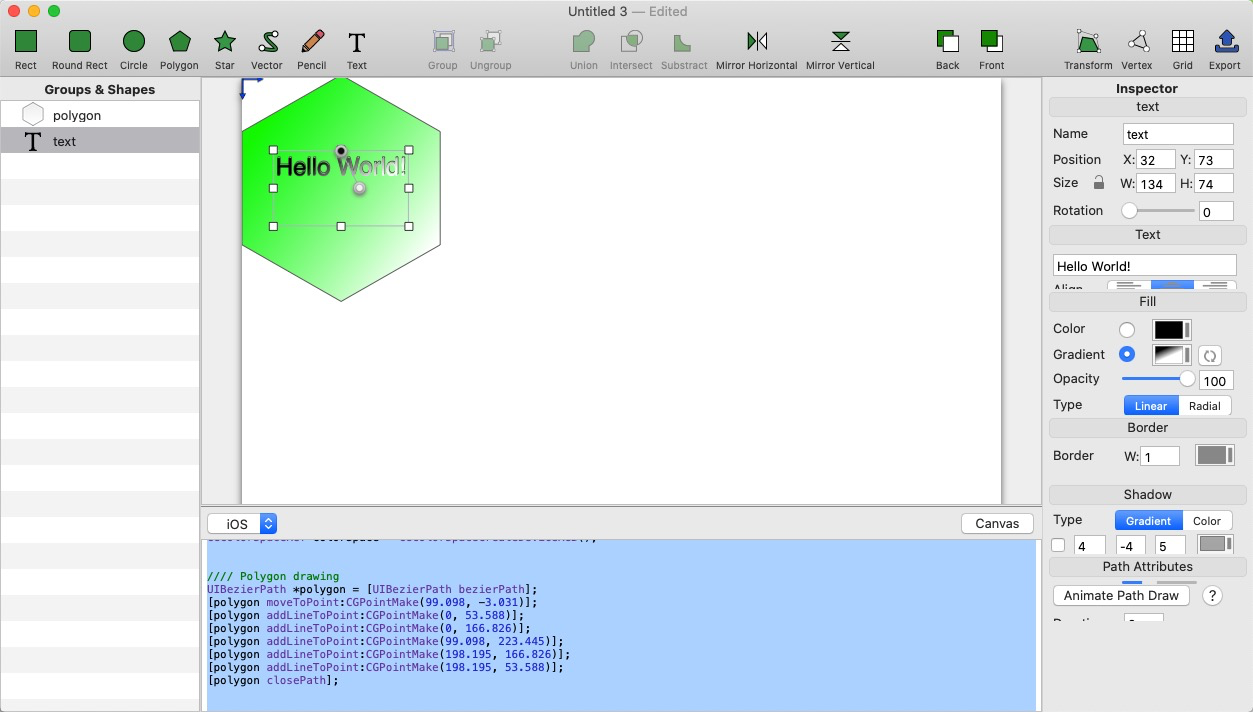Image resolution: width=1253 pixels, height=712 pixels.
Task: Select the text layer row
Action: click(x=100, y=141)
